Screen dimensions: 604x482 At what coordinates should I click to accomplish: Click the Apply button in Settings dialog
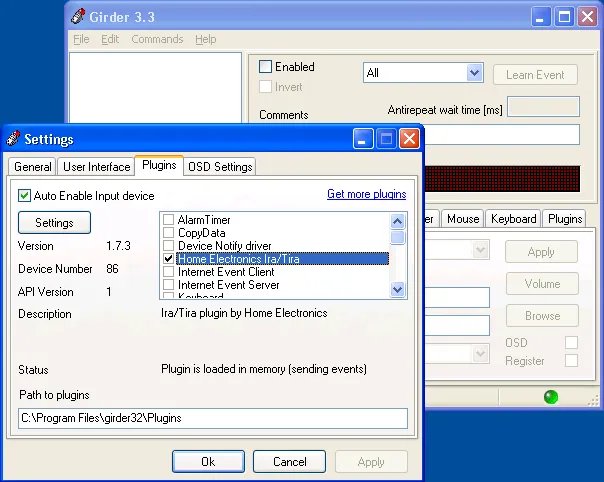point(371,462)
